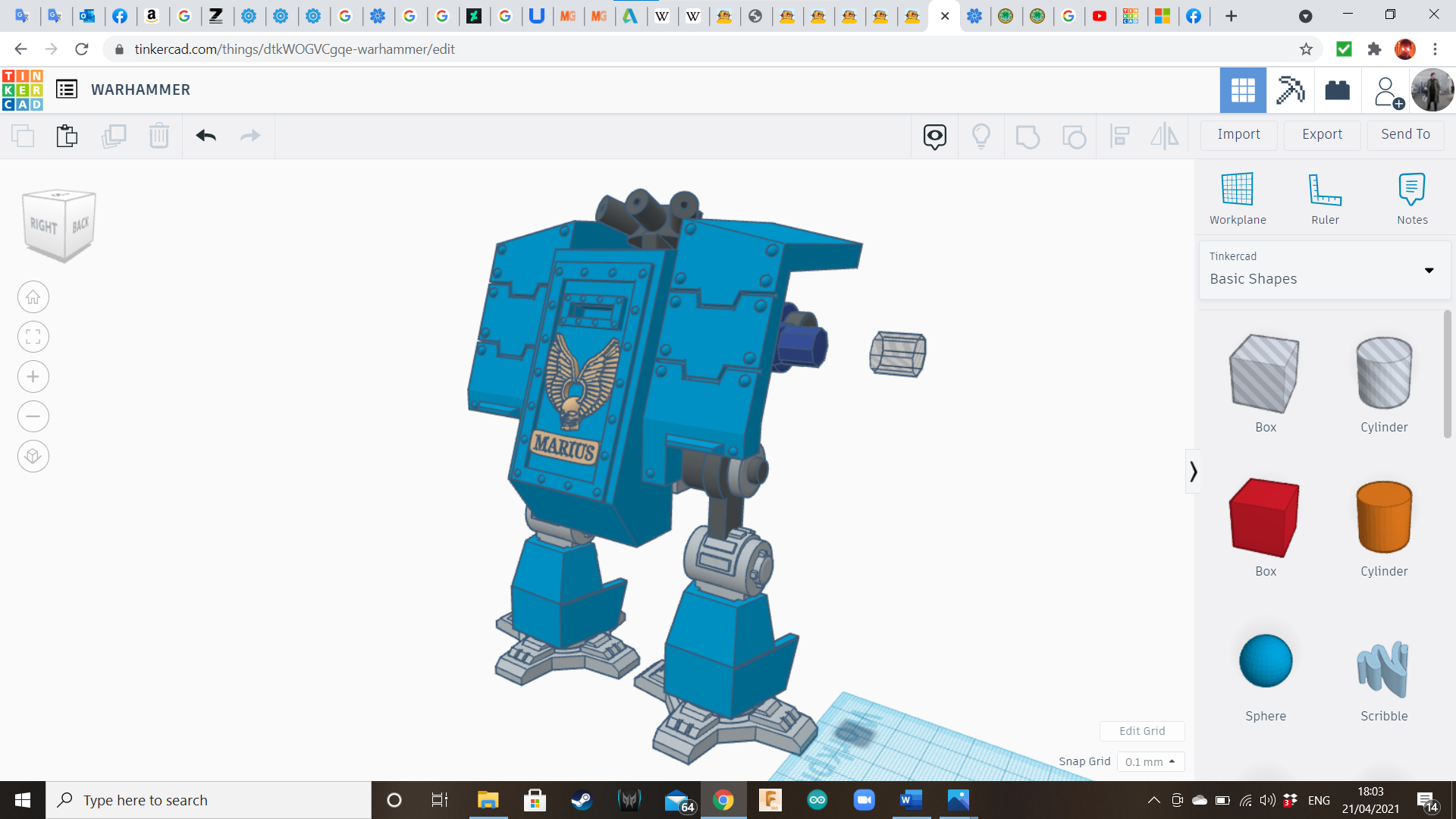Toggle orthographic or perspective view
Screen dimensions: 1456x819
(33, 457)
